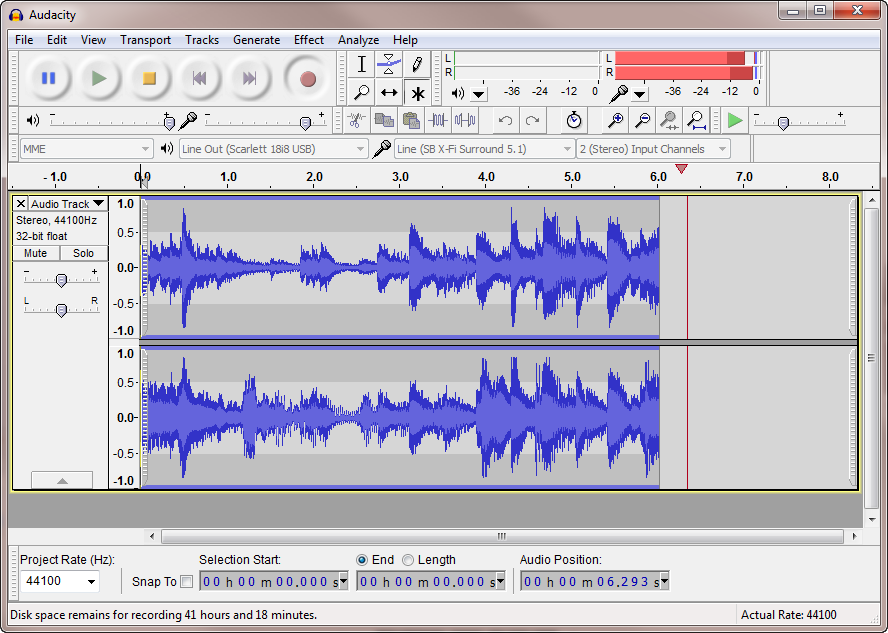This screenshot has width=888, height=633.
Task: Click the Copy icon
Action: tap(385, 120)
